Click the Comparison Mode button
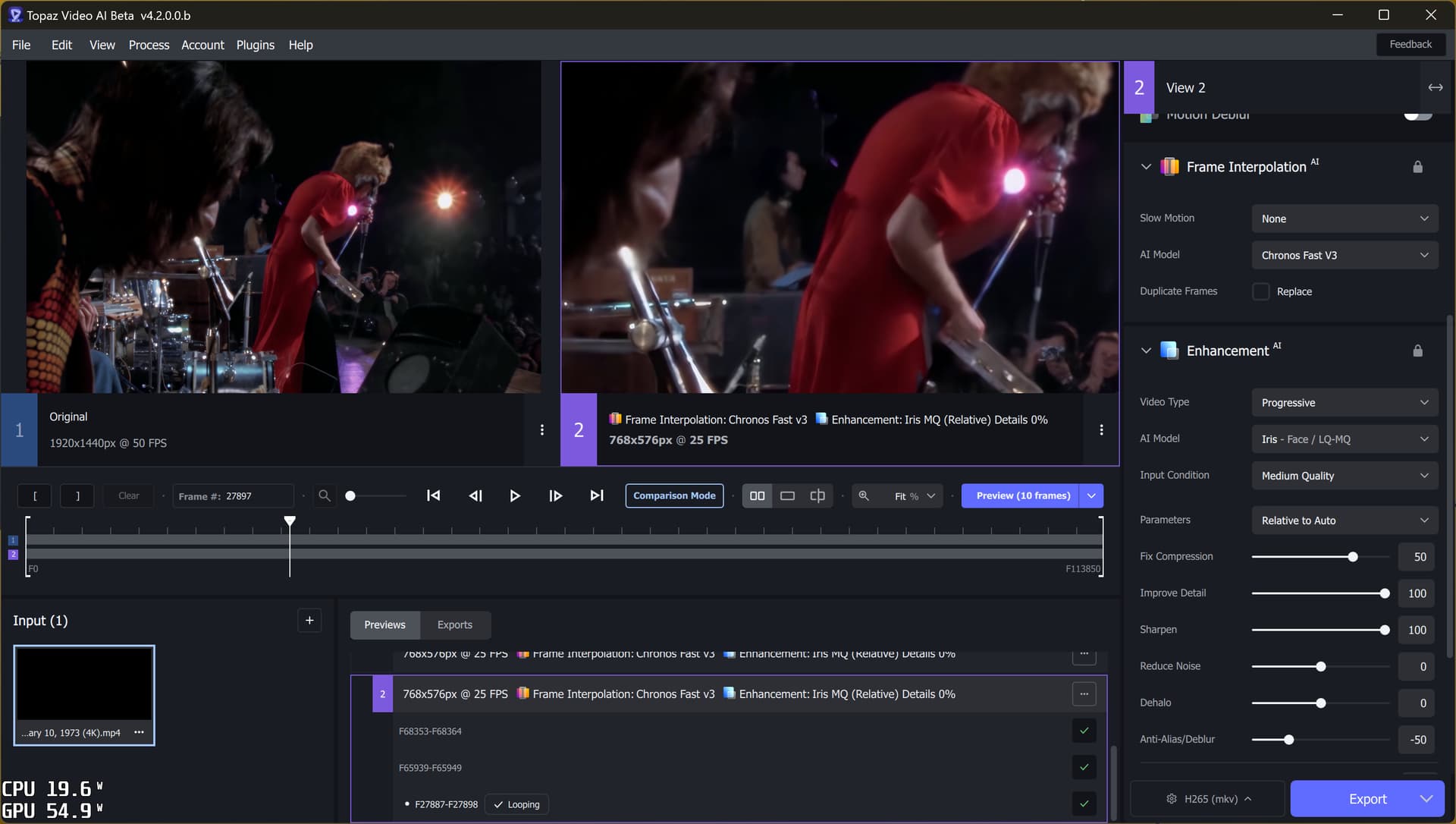This screenshot has width=1456, height=824. (674, 495)
